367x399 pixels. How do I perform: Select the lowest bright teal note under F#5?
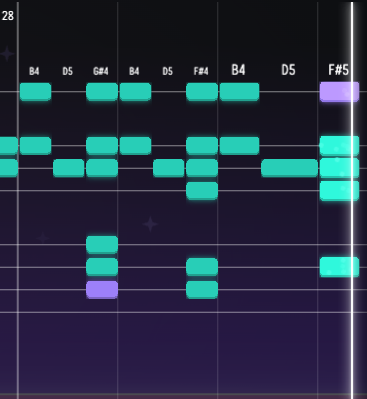[339, 267]
